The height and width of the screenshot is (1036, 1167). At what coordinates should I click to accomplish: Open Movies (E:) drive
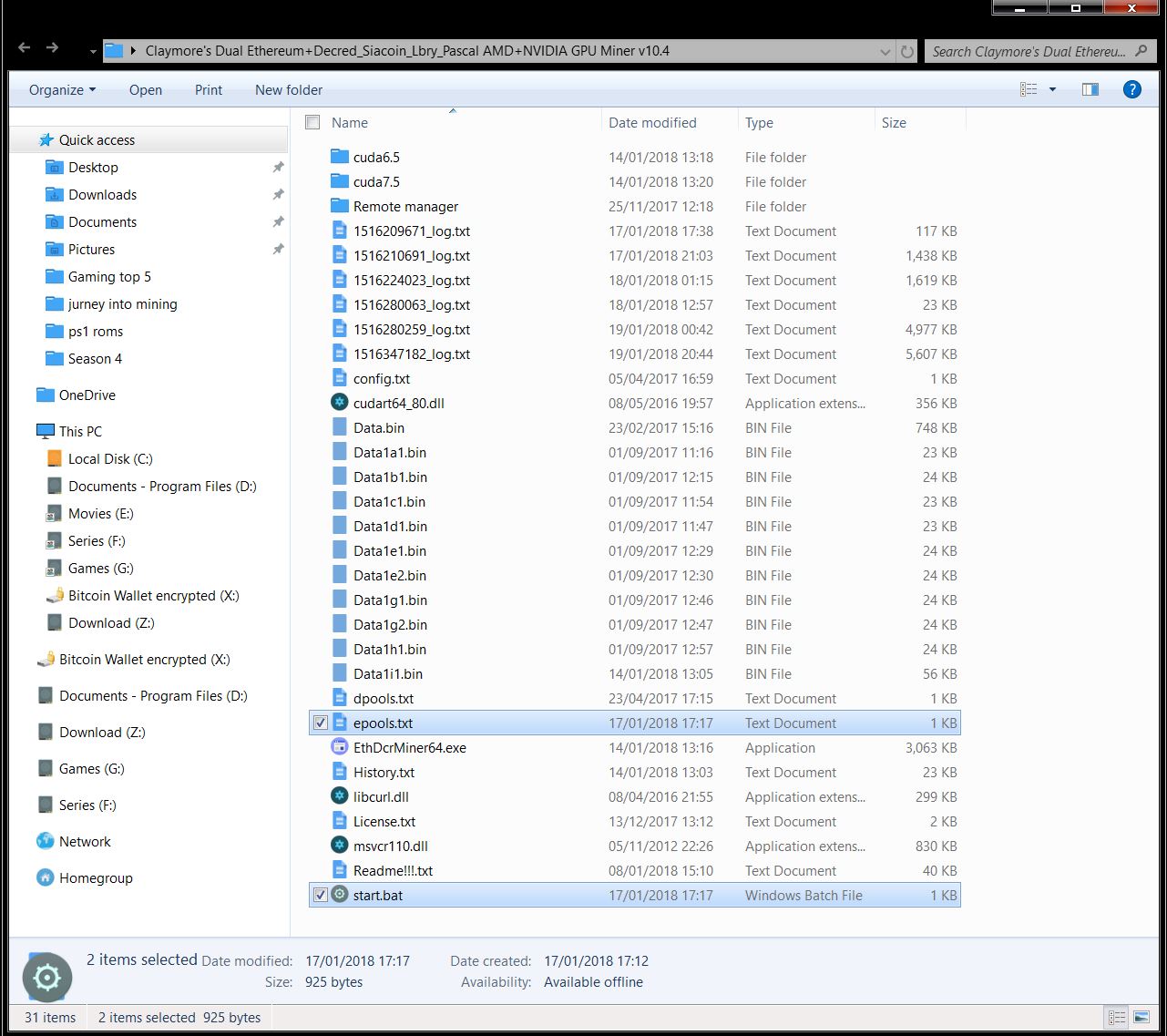100,513
